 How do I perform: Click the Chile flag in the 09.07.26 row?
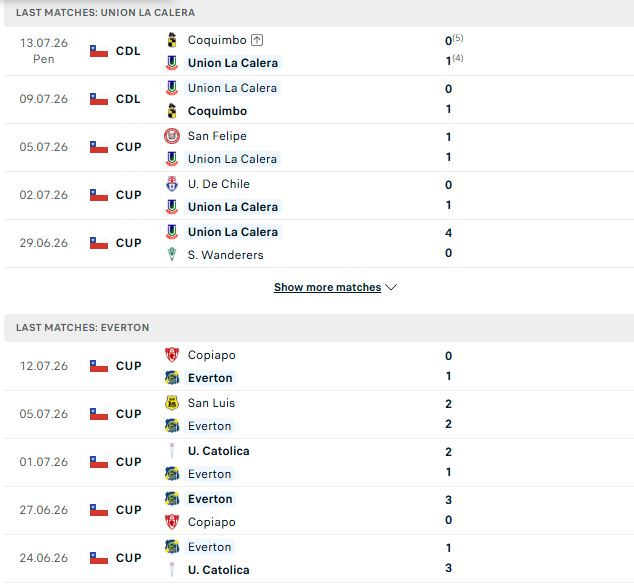[99, 99]
